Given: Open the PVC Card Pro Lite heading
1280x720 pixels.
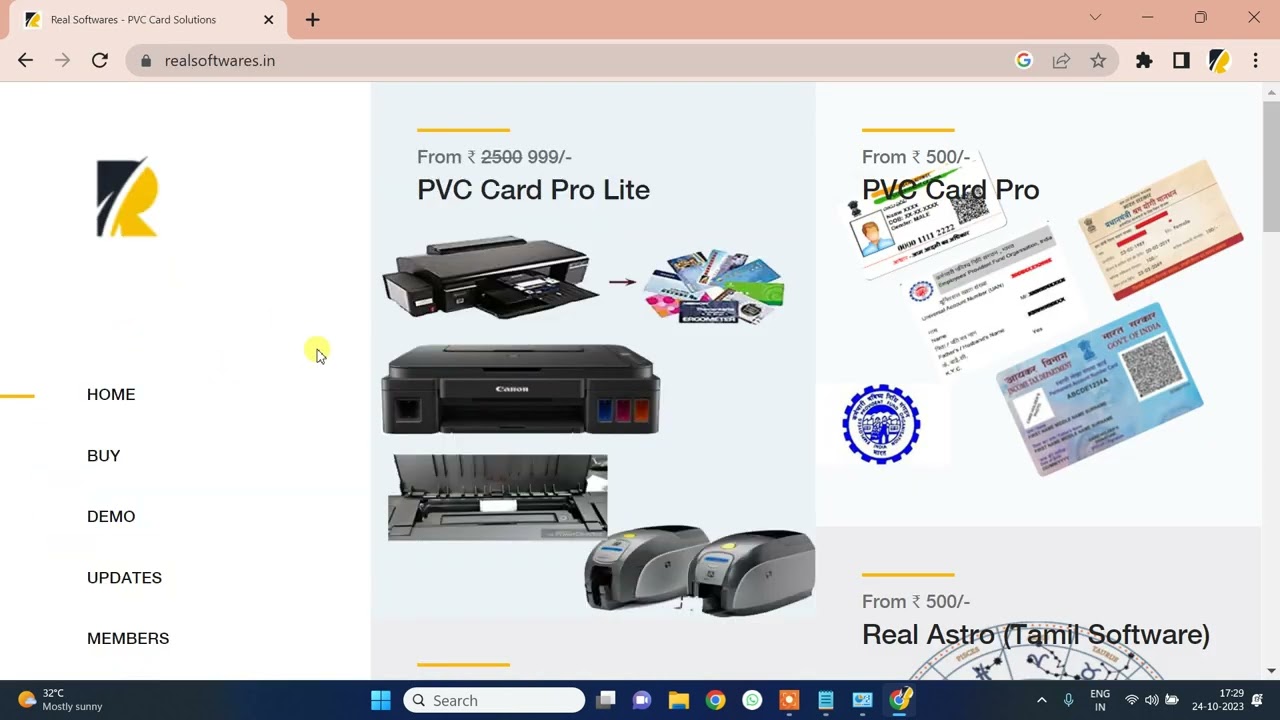Looking at the screenshot, I should 533,190.
